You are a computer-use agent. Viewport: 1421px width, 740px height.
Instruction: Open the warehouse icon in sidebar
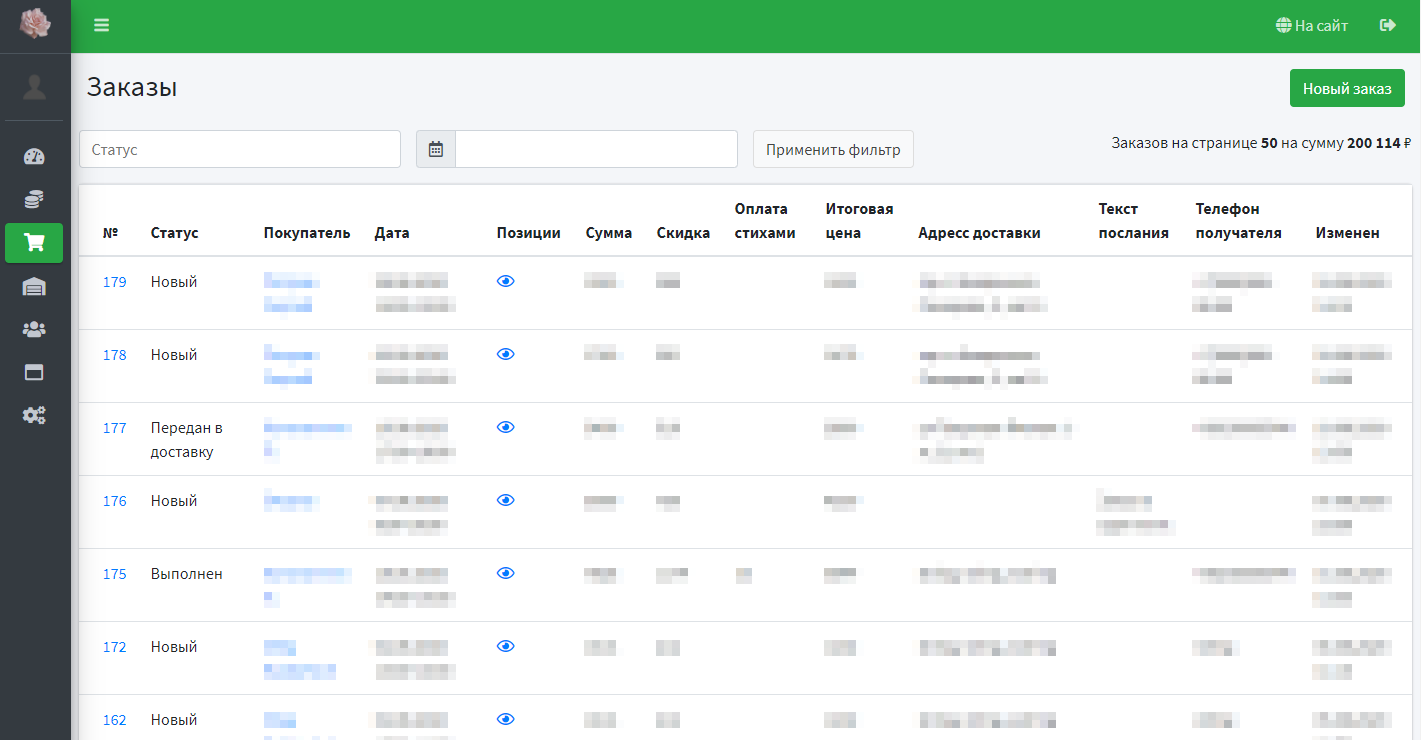(x=34, y=287)
